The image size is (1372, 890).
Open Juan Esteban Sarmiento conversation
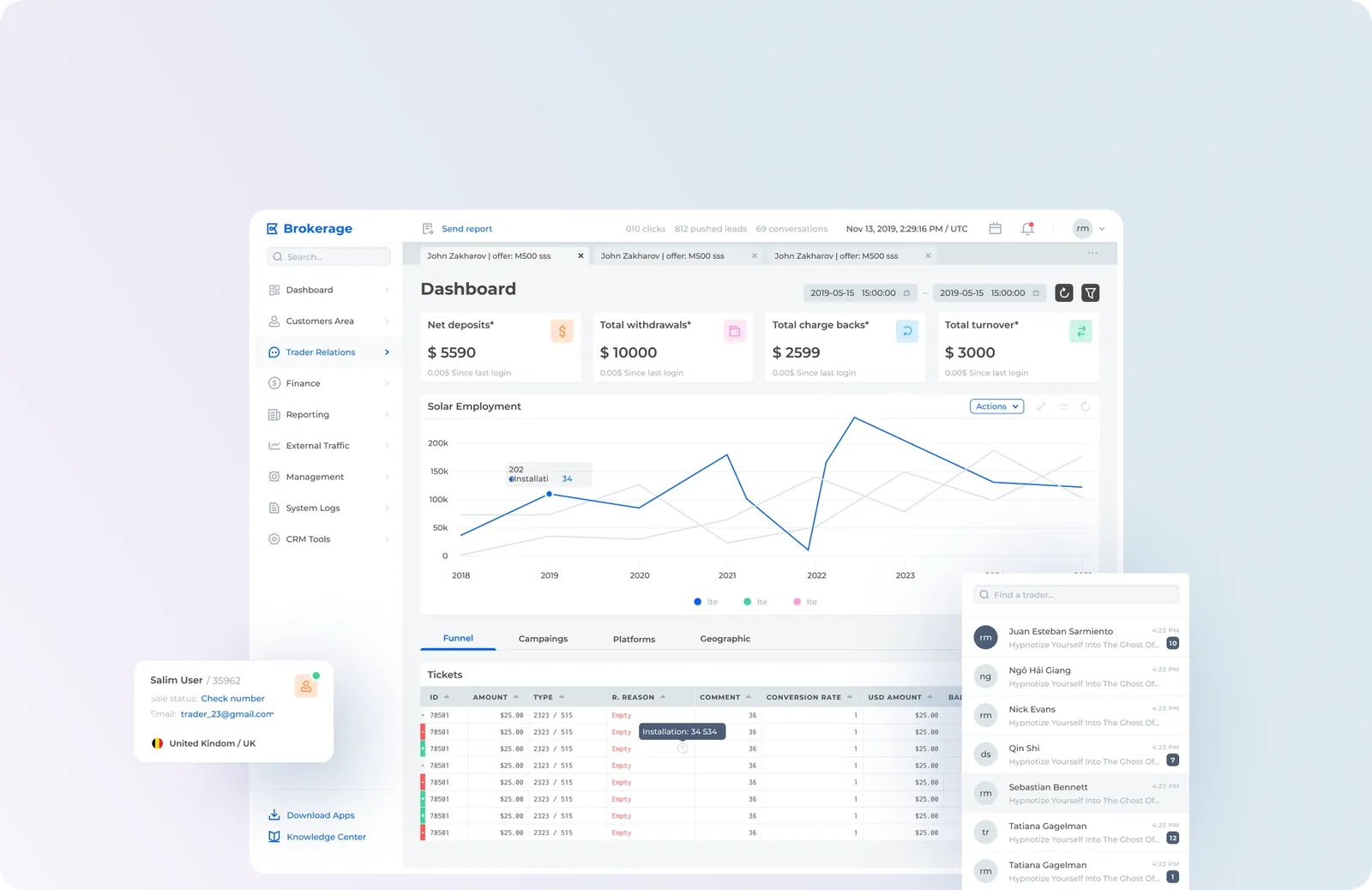(1075, 637)
